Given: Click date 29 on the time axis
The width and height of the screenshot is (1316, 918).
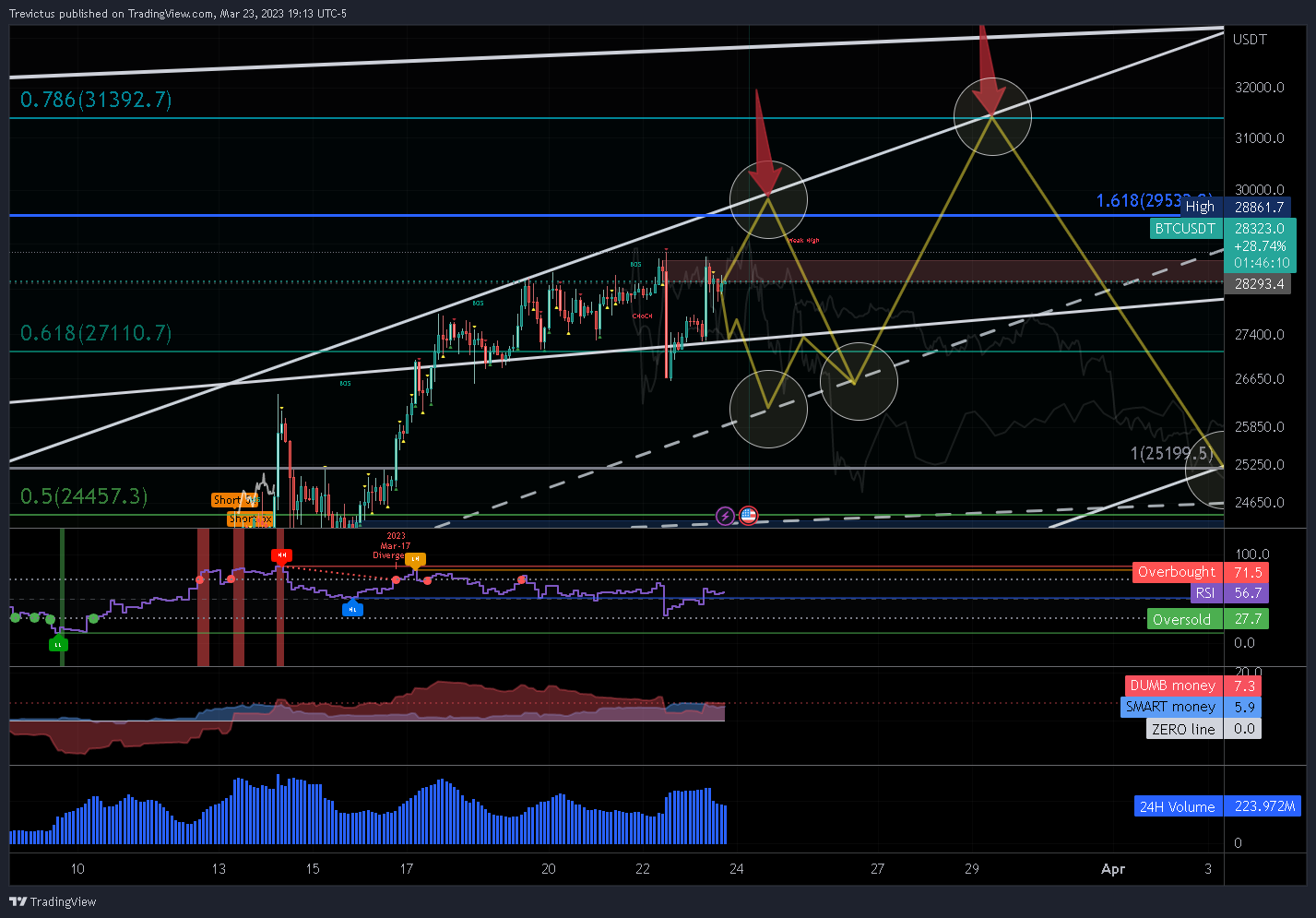Looking at the screenshot, I should (x=972, y=868).
